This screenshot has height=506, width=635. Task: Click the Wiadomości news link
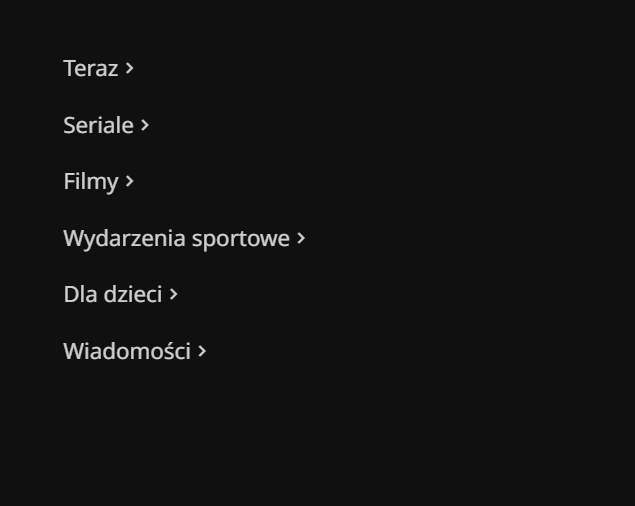point(126,351)
